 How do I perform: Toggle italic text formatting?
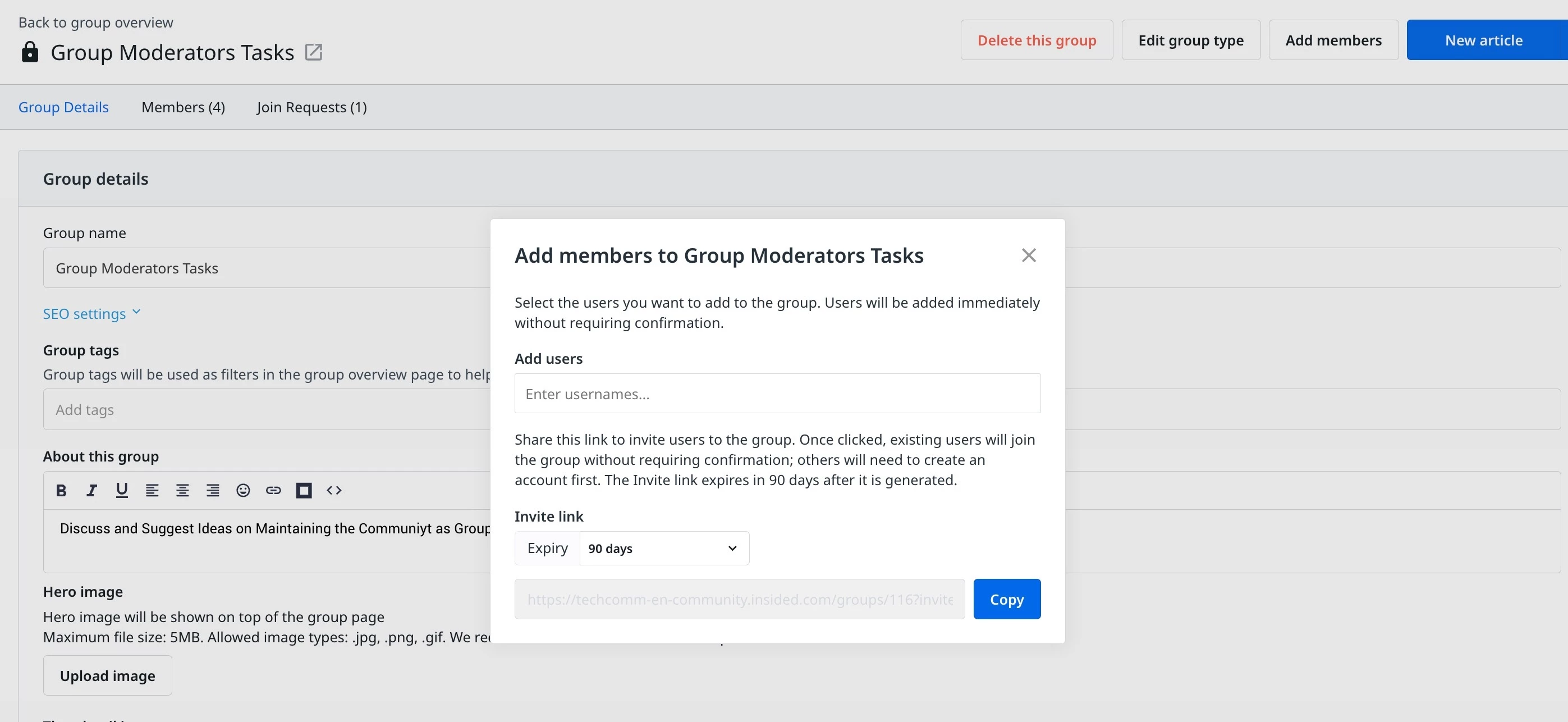click(91, 491)
